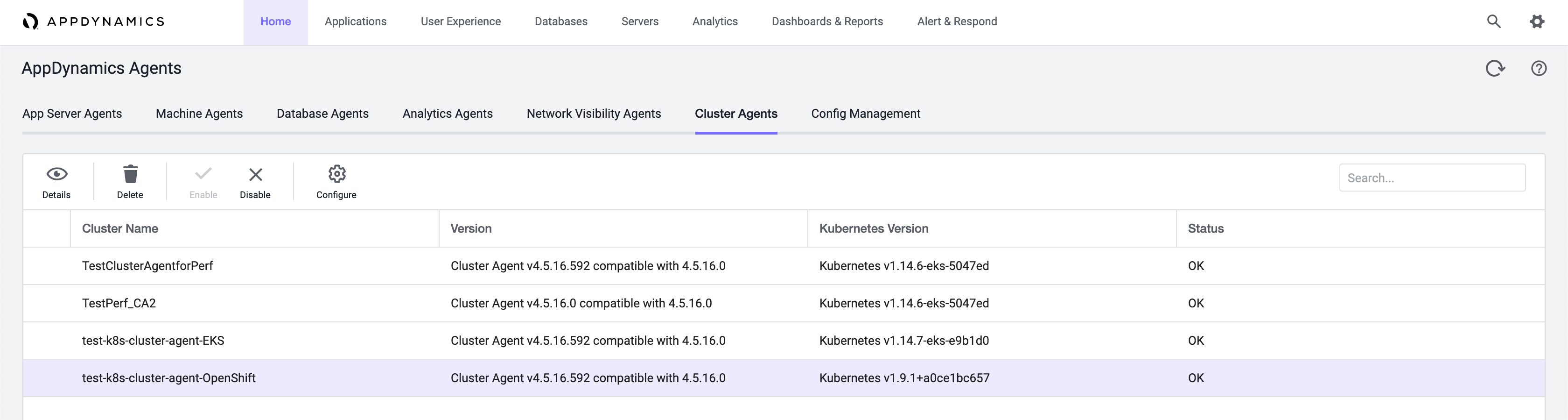Image resolution: width=1568 pixels, height=420 pixels.
Task: Open the Analytics menu
Action: [715, 22]
